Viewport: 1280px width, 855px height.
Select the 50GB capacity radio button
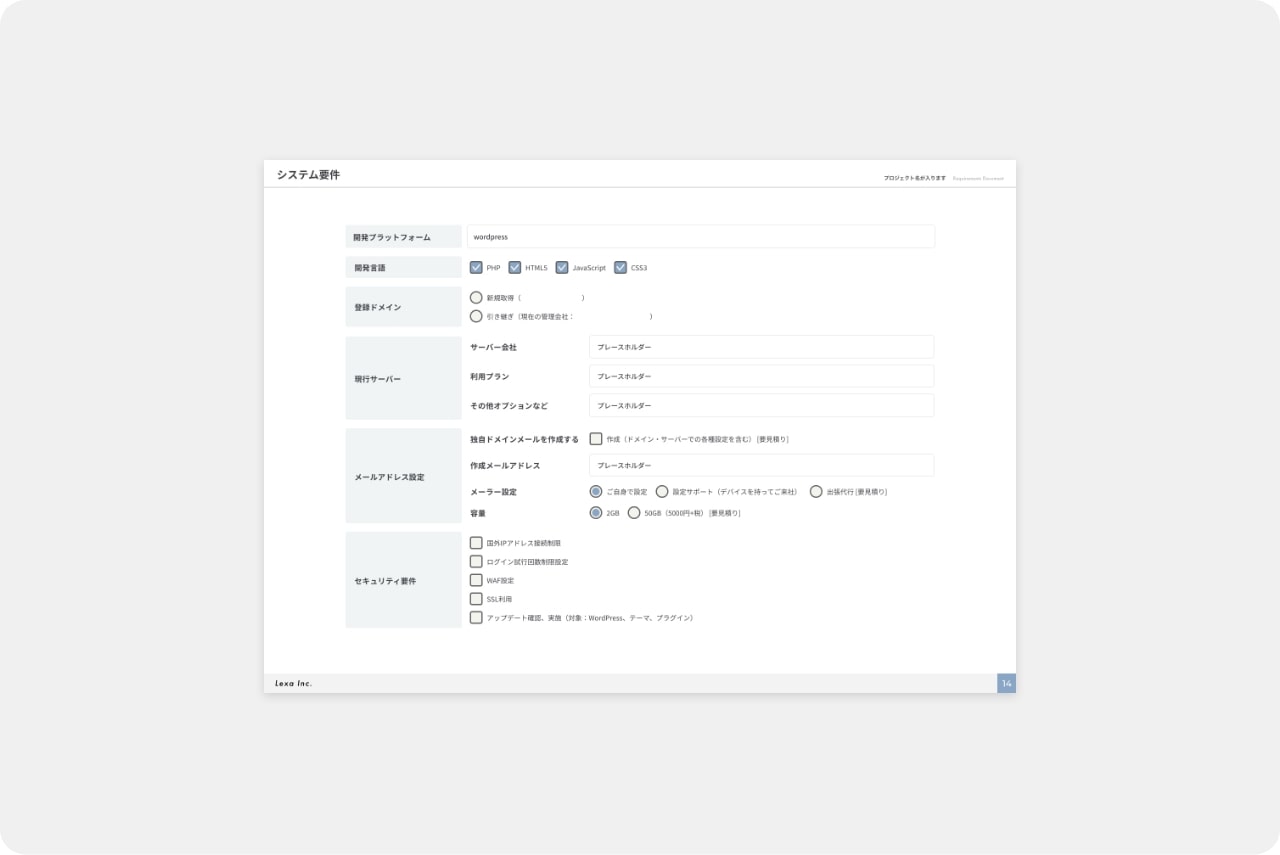(634, 512)
